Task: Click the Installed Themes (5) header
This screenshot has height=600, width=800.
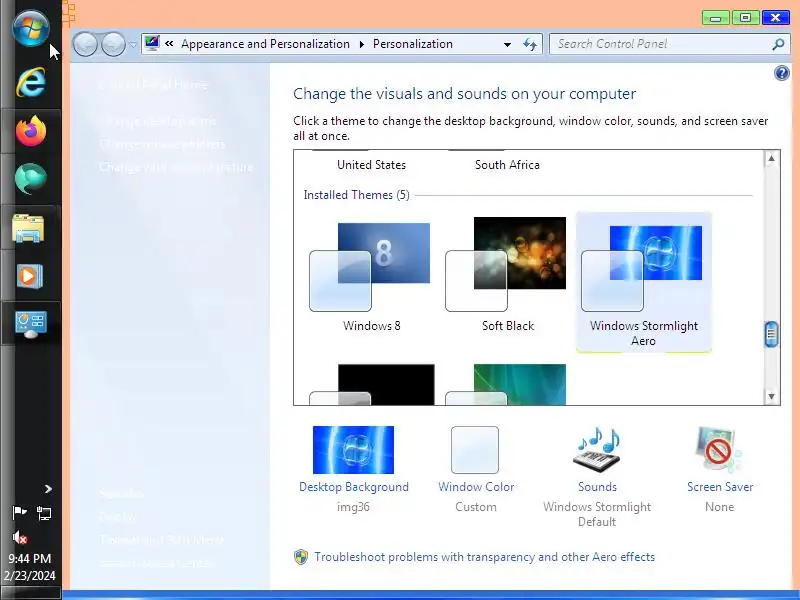Action: point(357,195)
